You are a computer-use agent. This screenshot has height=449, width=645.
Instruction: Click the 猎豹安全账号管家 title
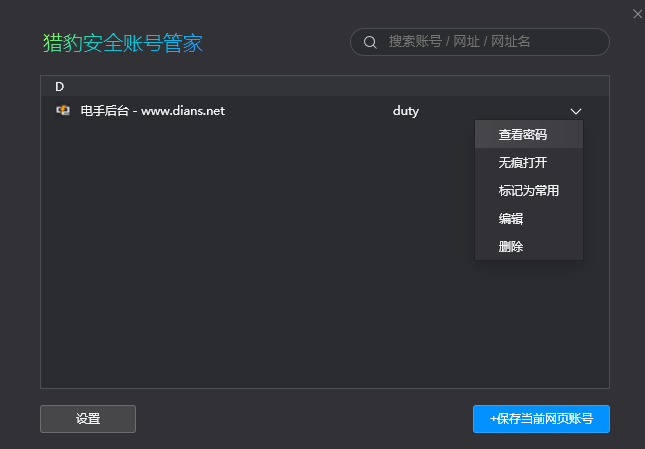[x=123, y=43]
